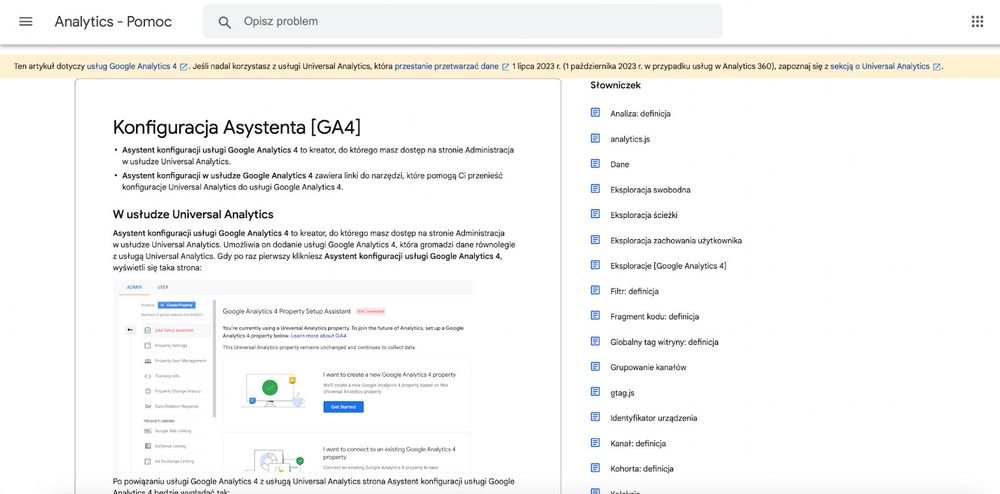Open the "przestanie przetwarzać dane" link

tap(446, 66)
